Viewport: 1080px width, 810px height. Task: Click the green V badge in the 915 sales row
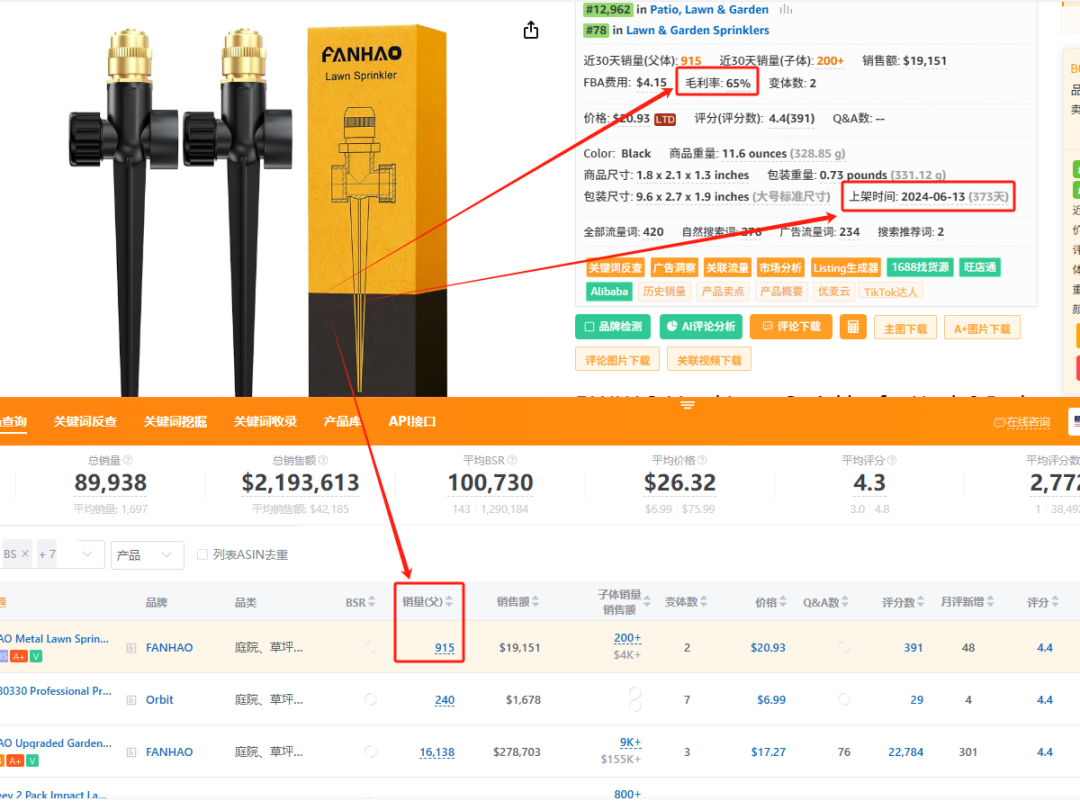click(x=36, y=656)
